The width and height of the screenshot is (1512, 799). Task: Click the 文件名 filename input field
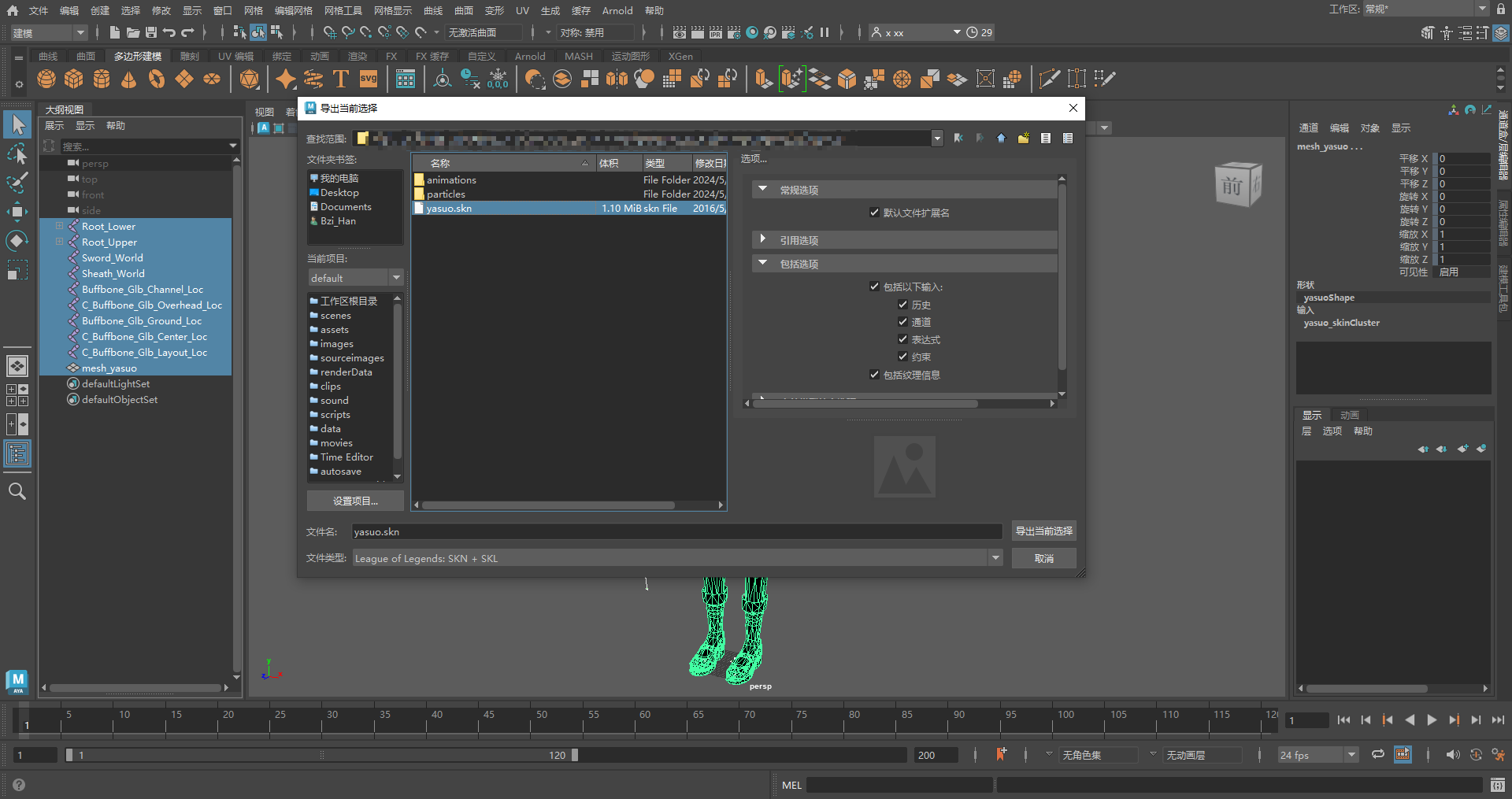point(677,531)
